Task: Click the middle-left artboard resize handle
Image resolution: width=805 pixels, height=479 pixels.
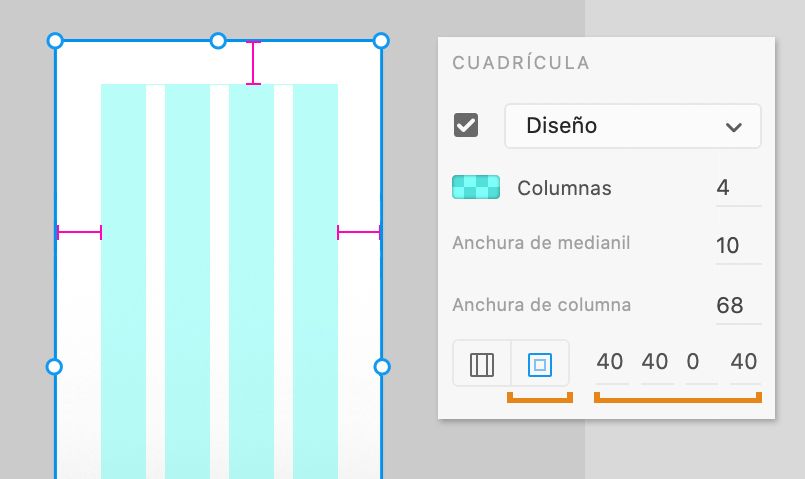Action: pos(54,367)
